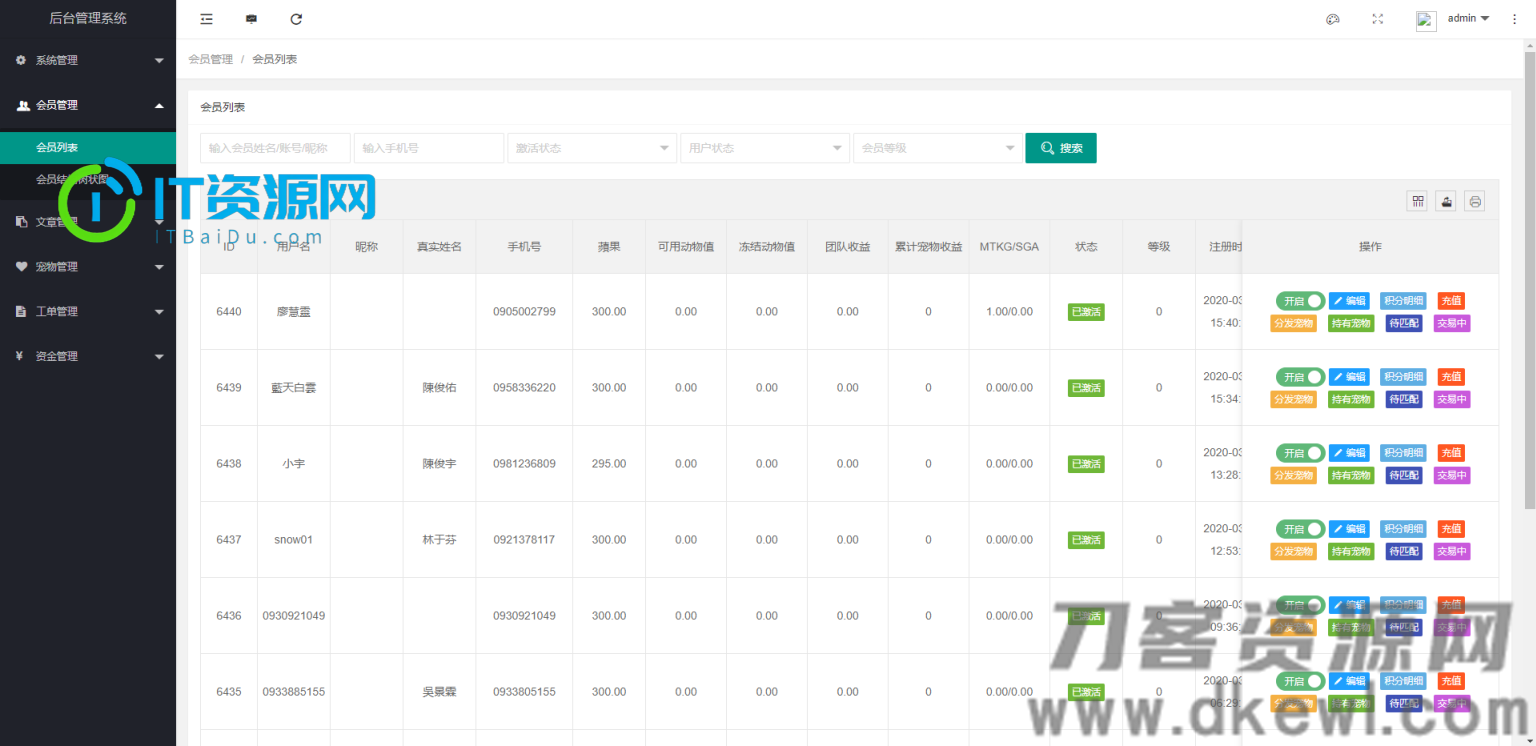Edit member 藍天白雲 via the pencil 编辑 button
The height and width of the screenshot is (746, 1536).
click(x=1350, y=376)
